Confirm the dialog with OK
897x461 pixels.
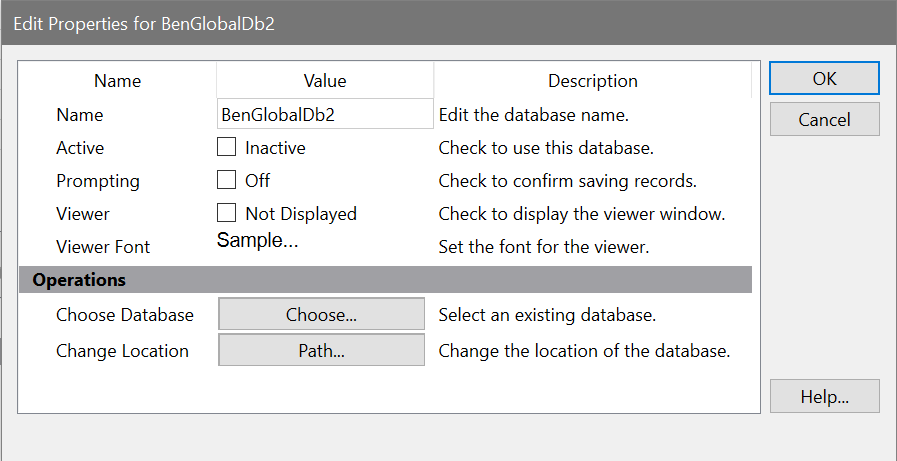pos(824,79)
